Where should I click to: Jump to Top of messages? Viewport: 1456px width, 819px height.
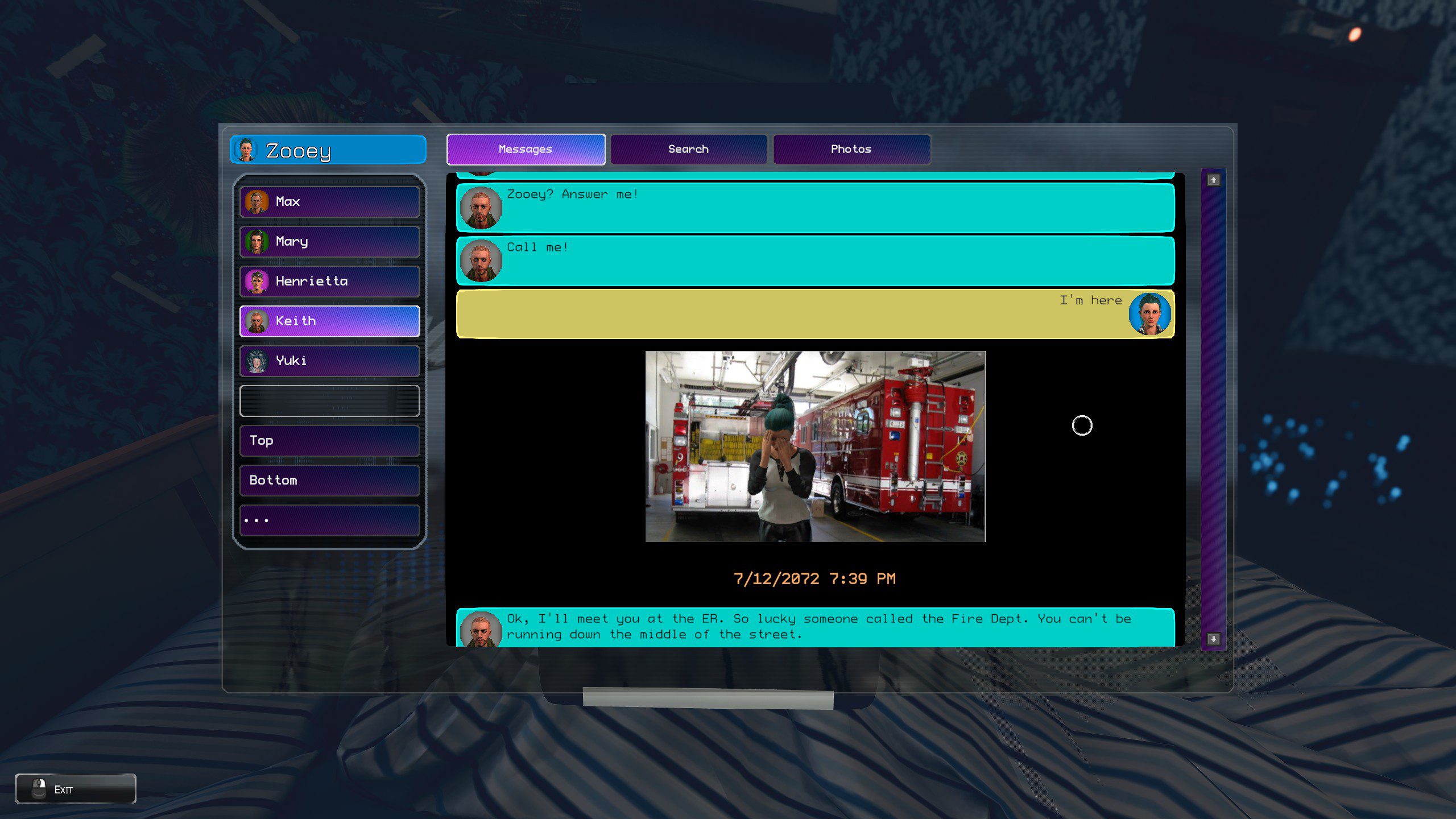[329, 441]
